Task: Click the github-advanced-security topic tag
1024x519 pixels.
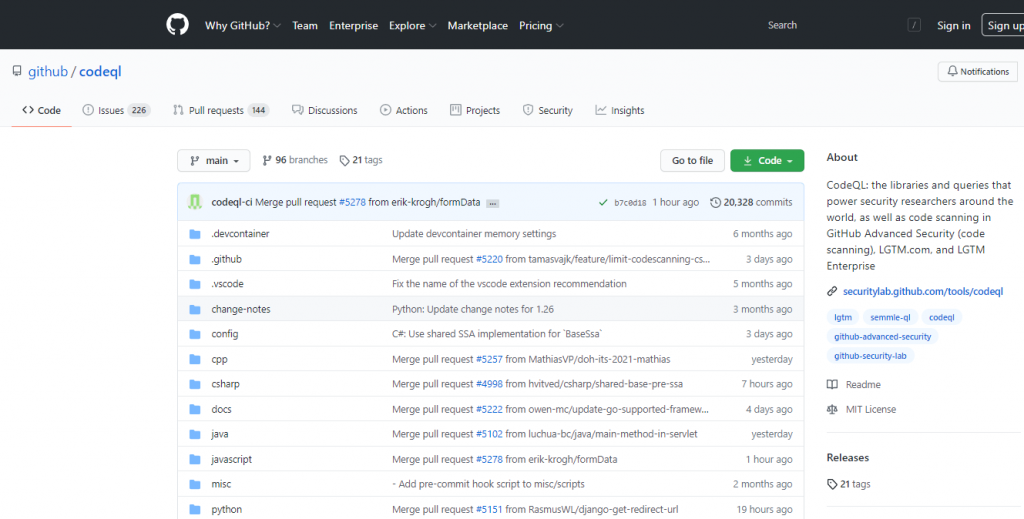Action: [882, 337]
